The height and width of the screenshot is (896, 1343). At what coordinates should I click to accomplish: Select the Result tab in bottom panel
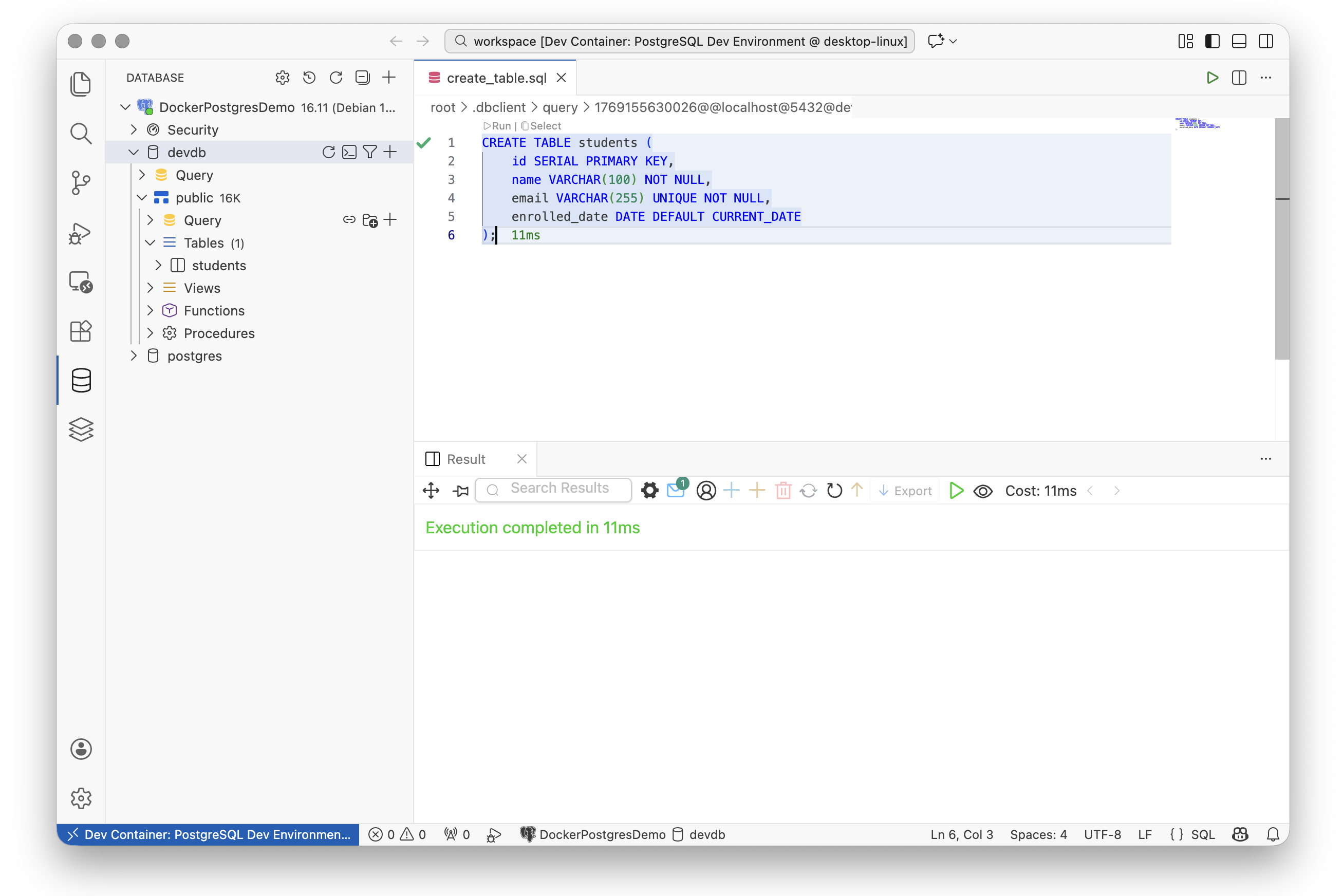tap(467, 458)
